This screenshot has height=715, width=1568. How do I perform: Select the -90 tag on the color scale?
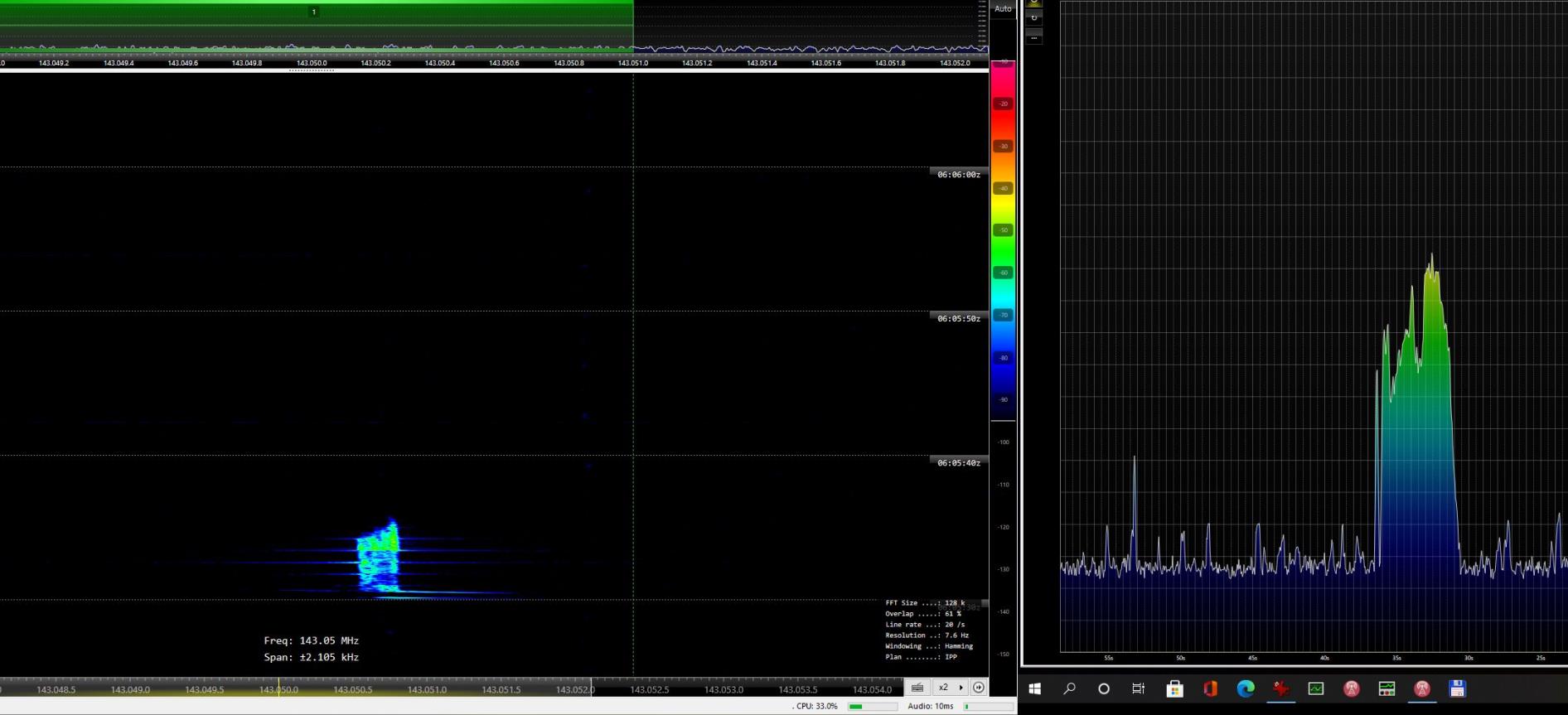click(1004, 399)
